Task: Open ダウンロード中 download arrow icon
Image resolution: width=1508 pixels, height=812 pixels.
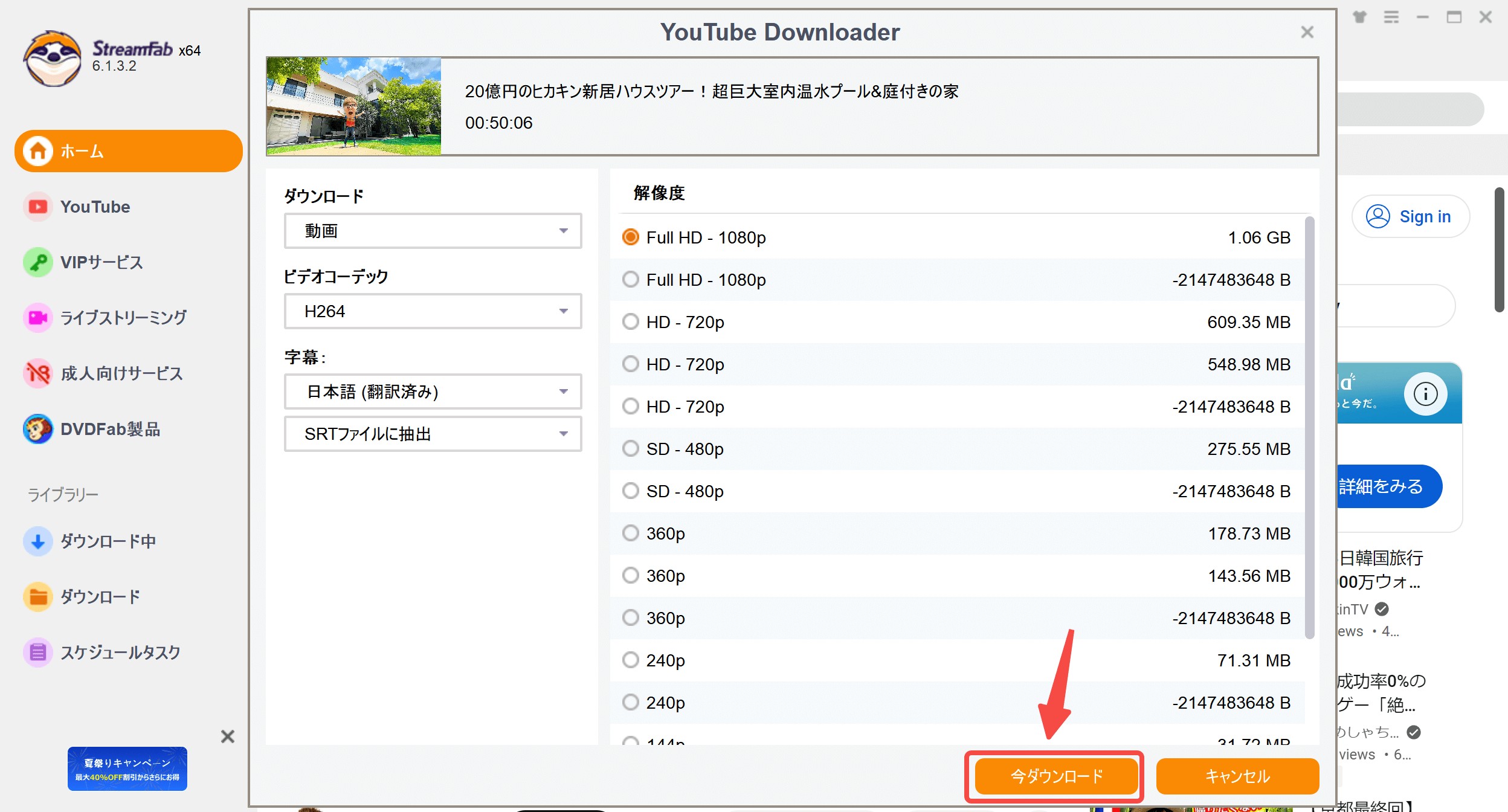Action: 37,541
